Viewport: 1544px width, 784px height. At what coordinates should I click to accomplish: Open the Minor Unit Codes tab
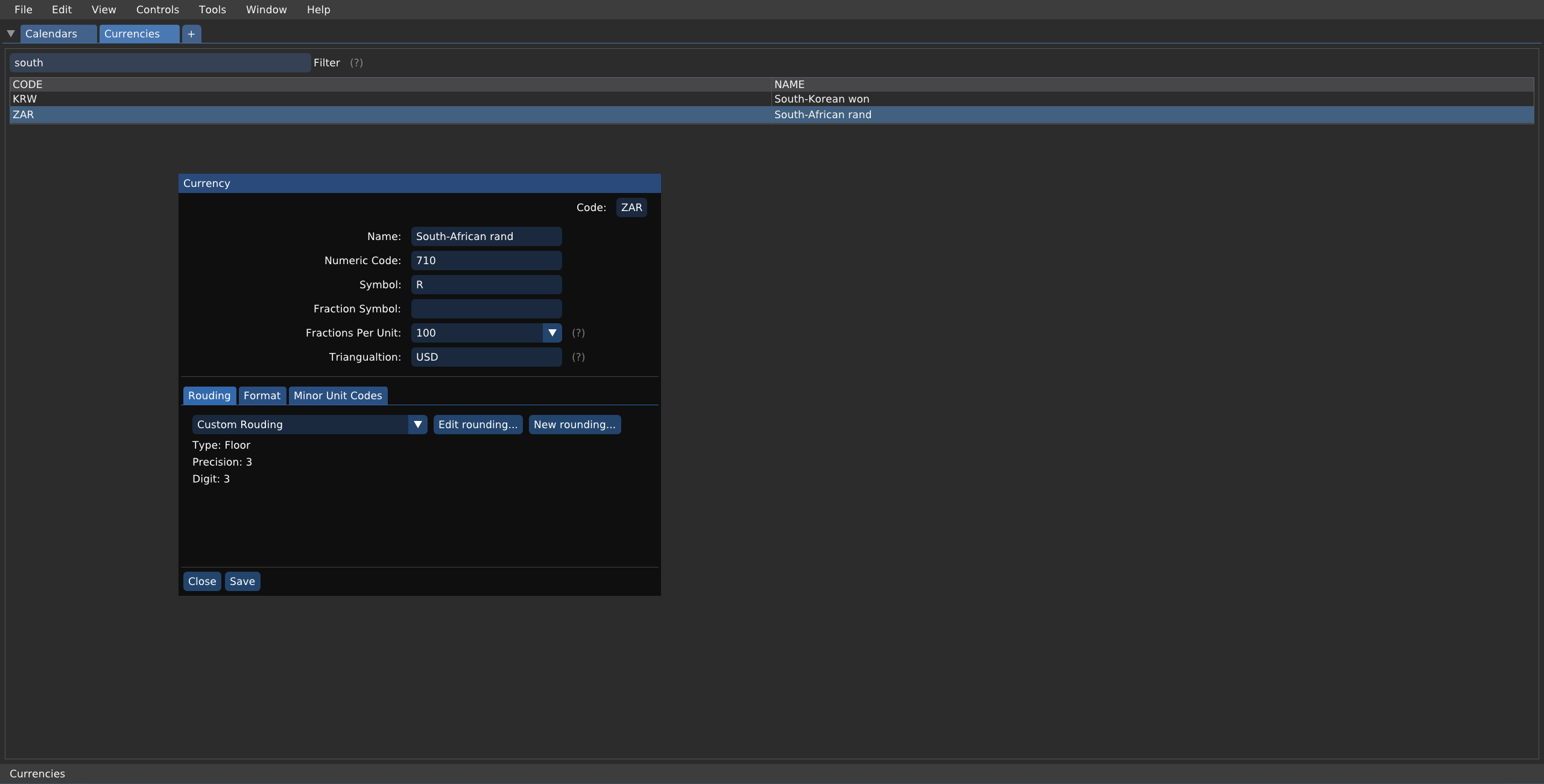[x=338, y=396]
